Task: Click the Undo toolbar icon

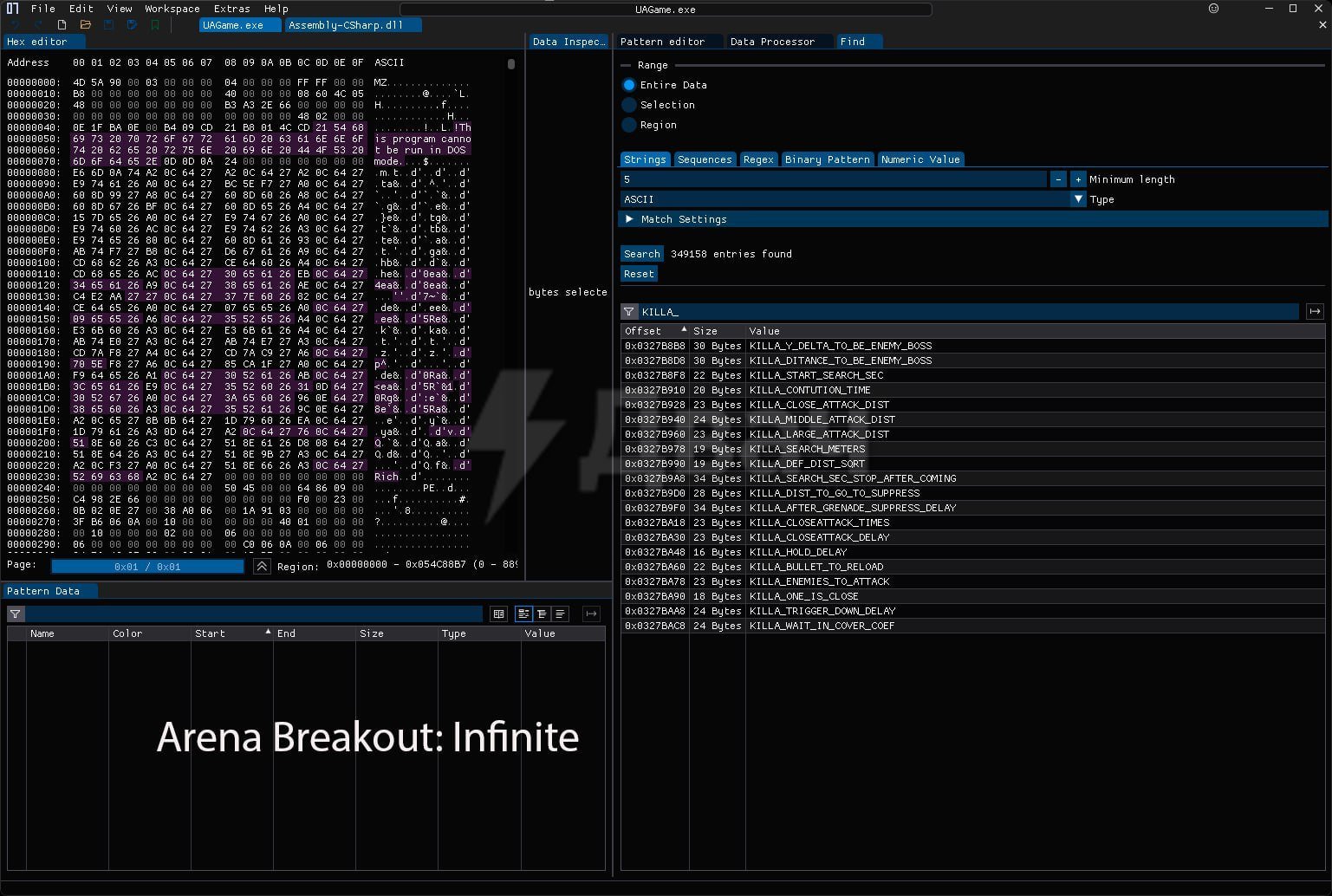Action: (x=15, y=25)
